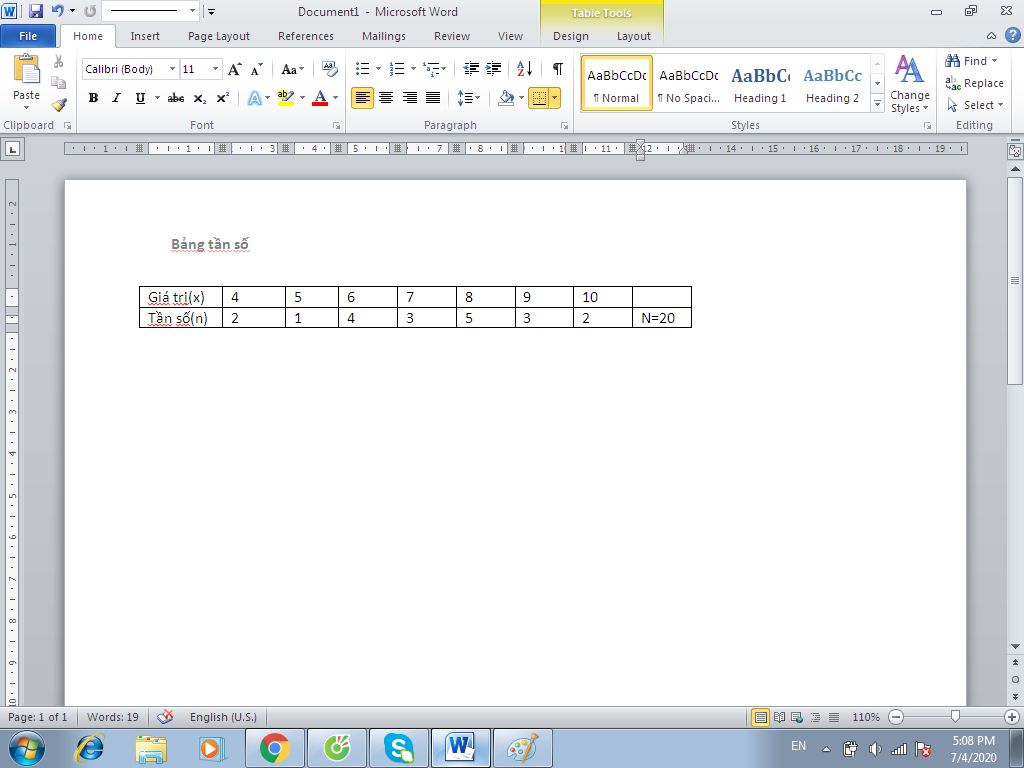
Task: Toggle Print Layout view button
Action: click(x=760, y=717)
